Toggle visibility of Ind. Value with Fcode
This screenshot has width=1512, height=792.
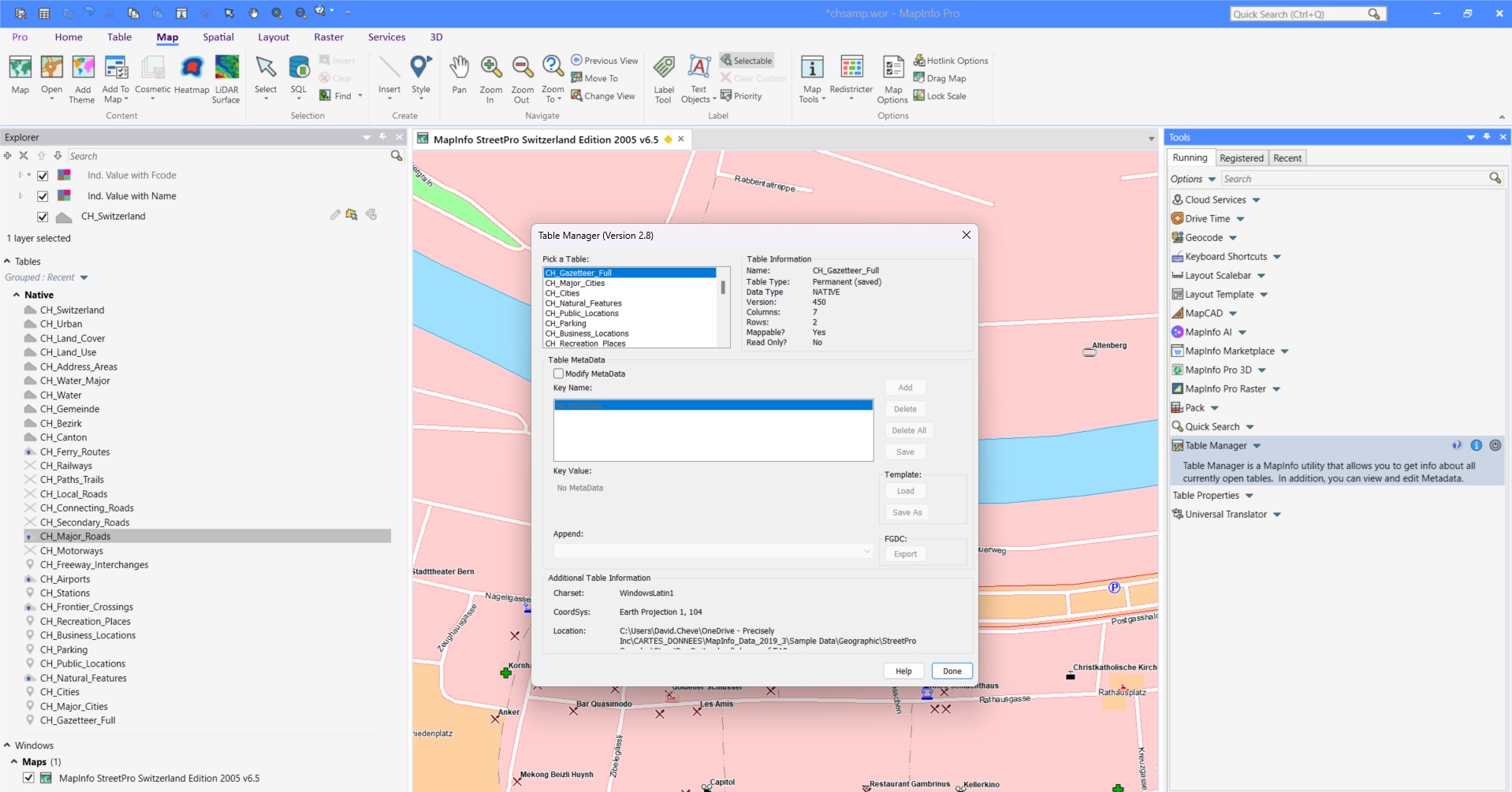tap(43, 176)
